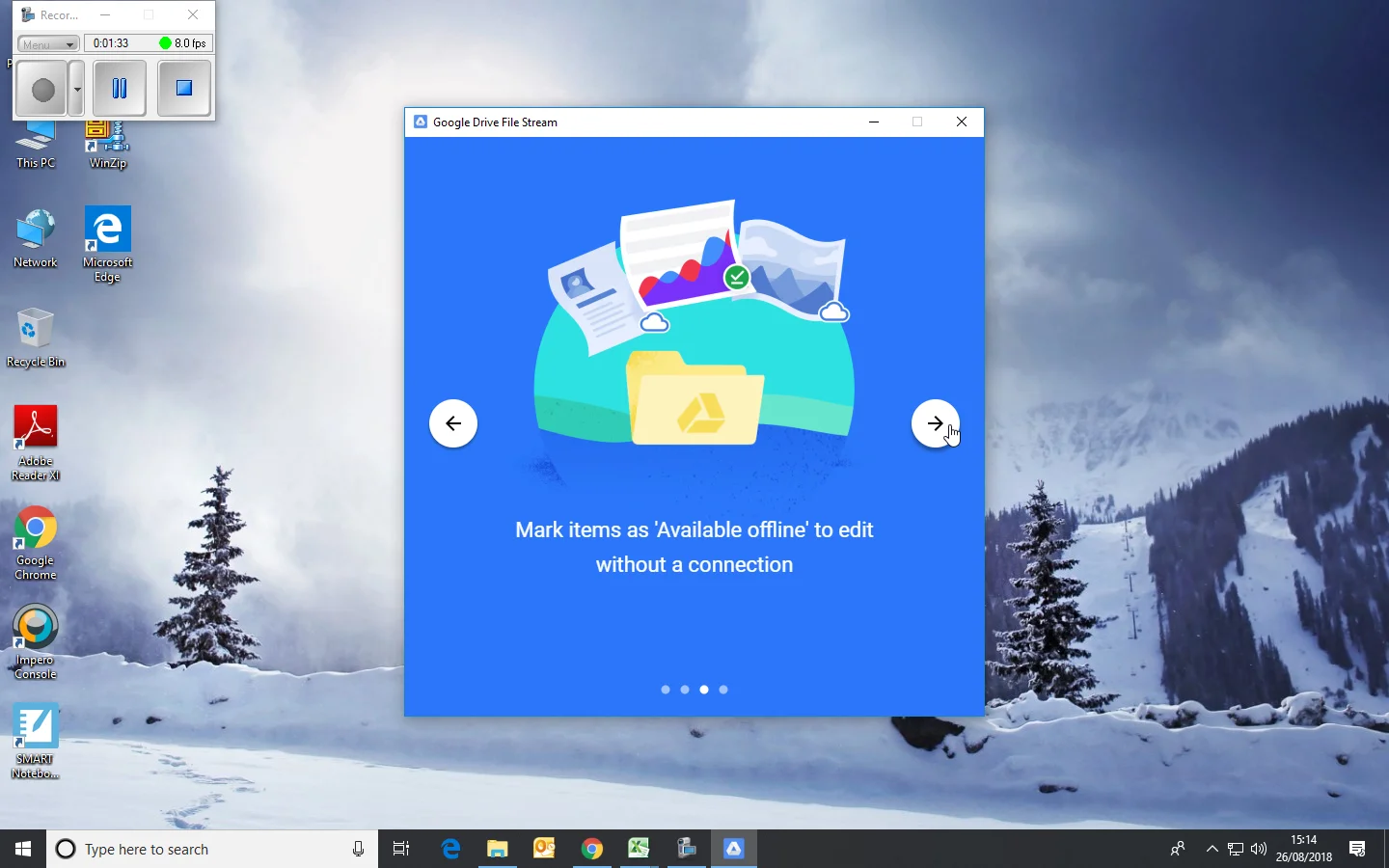This screenshot has width=1389, height=868.
Task: Minimize the Recorder window
Action: [105, 15]
